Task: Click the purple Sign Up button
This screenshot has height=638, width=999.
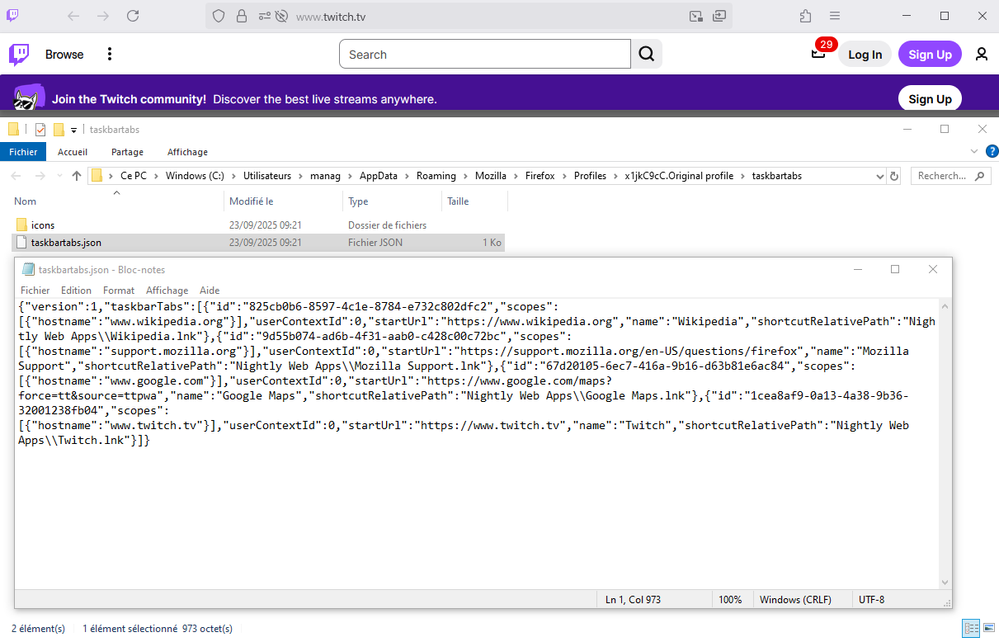Action: click(929, 54)
